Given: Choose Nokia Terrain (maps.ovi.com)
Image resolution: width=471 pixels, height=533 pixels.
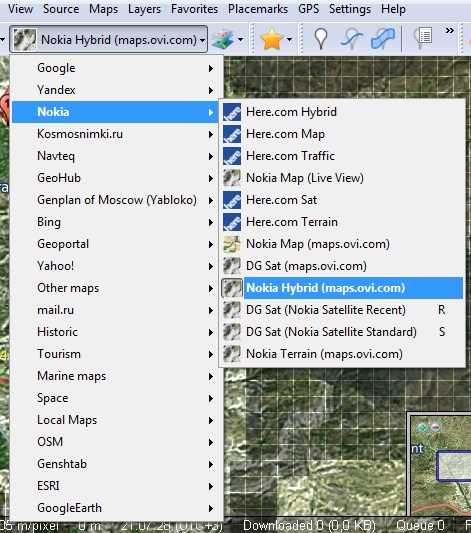Looking at the screenshot, I should click(342, 354).
